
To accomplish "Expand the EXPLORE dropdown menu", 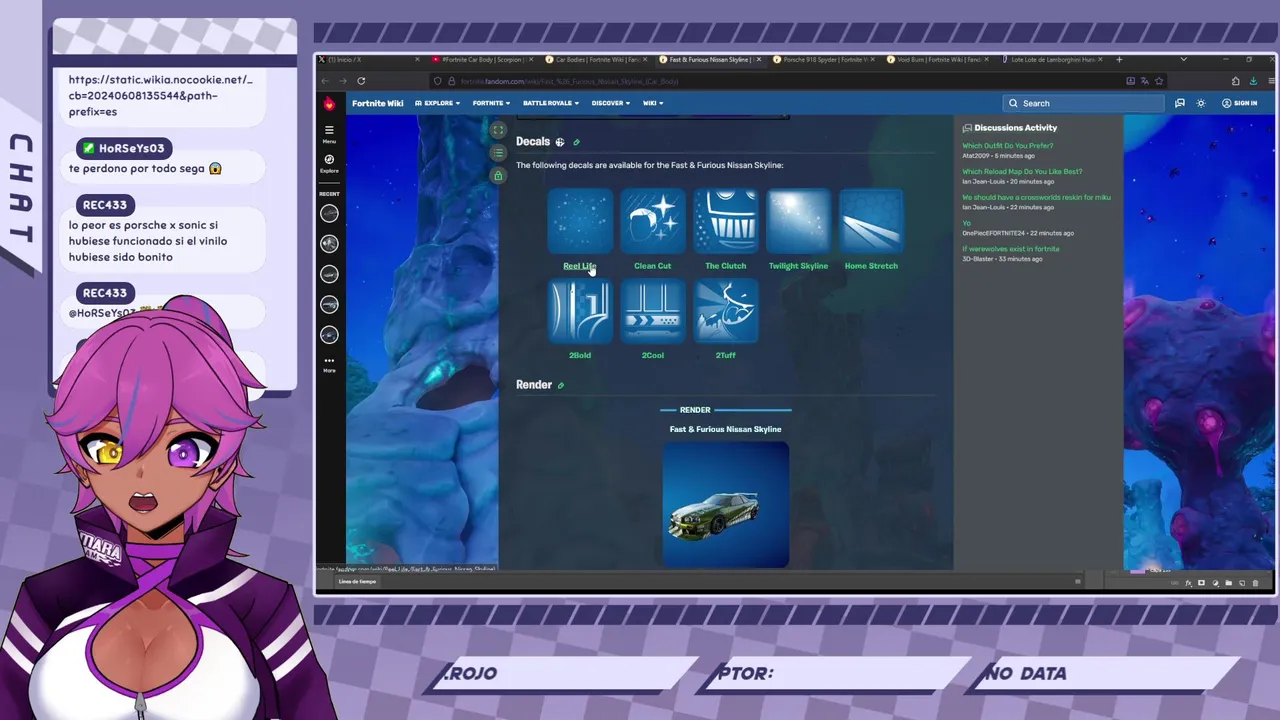I will [x=438, y=103].
